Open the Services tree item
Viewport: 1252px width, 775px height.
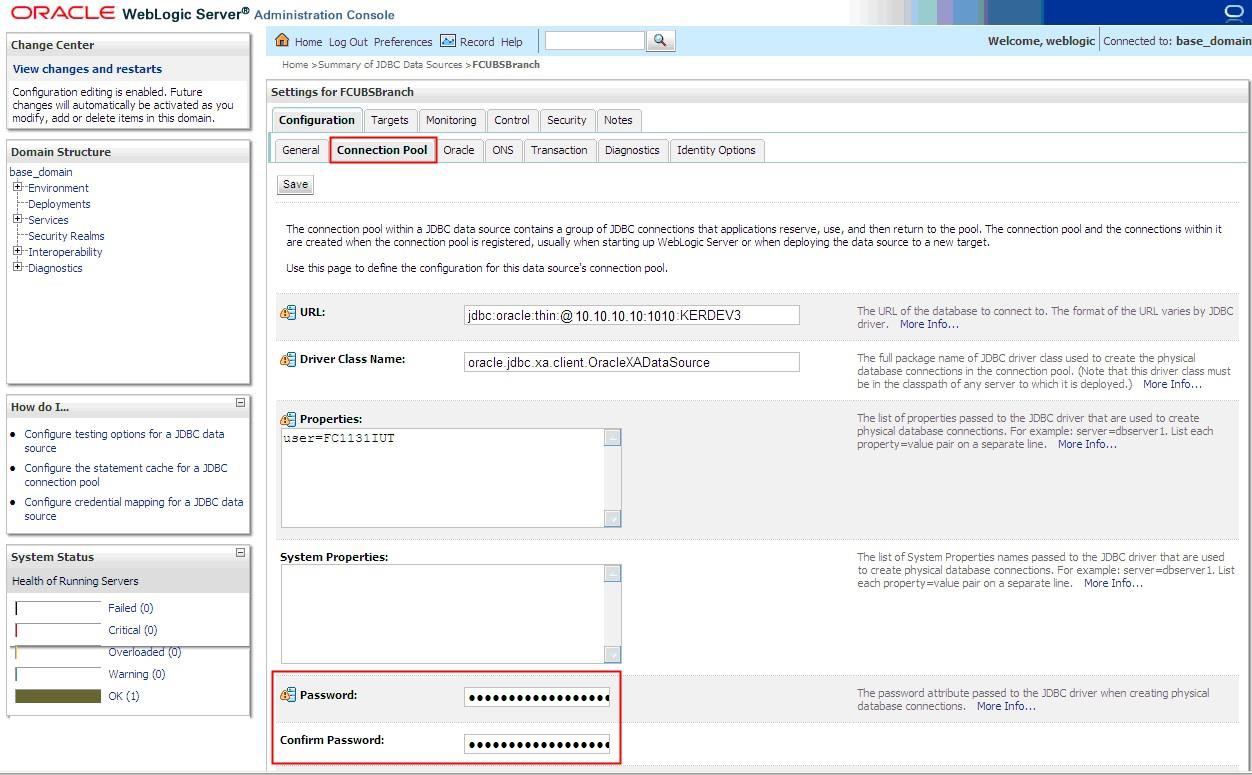[48, 220]
